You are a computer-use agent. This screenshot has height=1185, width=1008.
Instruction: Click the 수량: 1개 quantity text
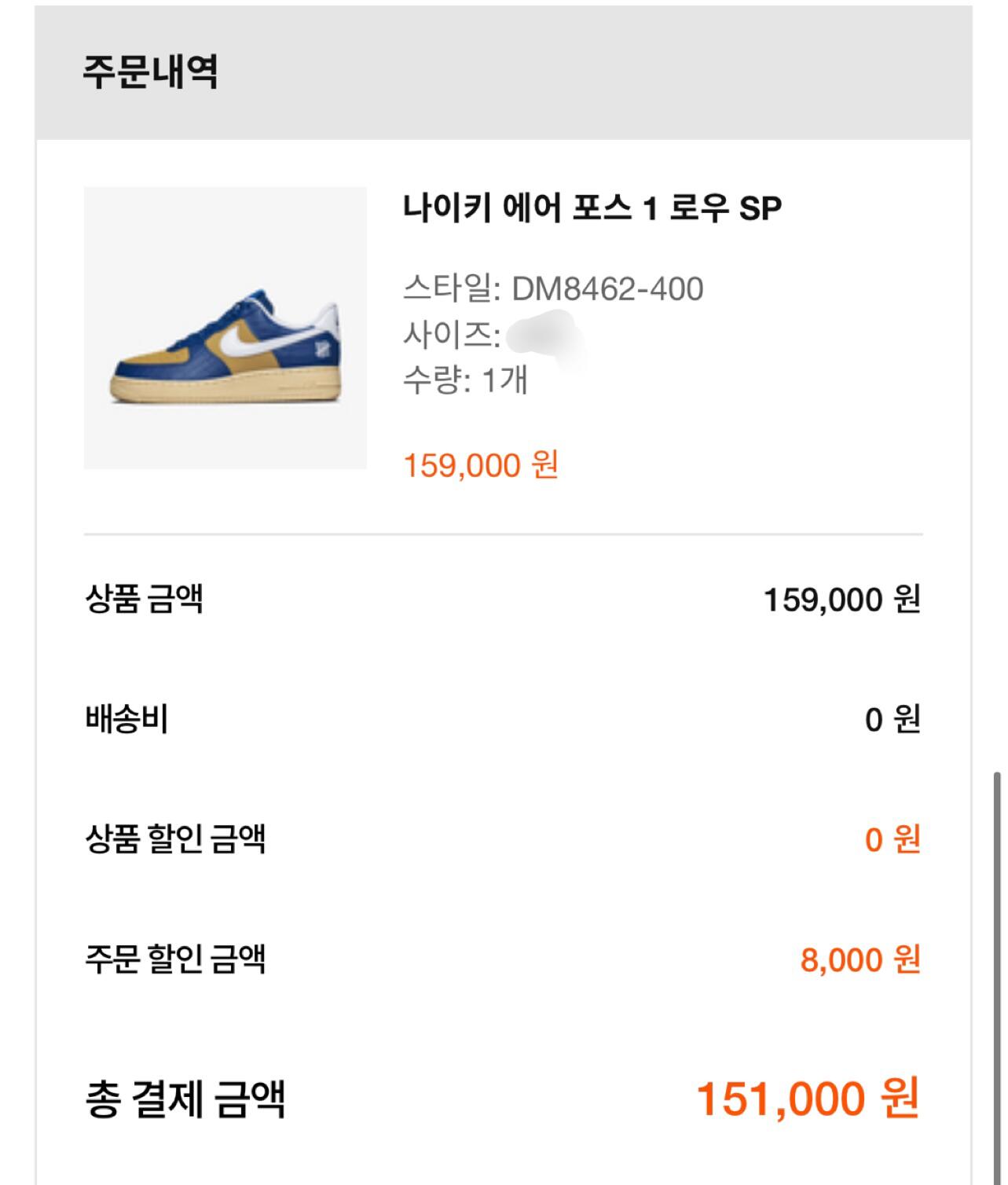(465, 380)
